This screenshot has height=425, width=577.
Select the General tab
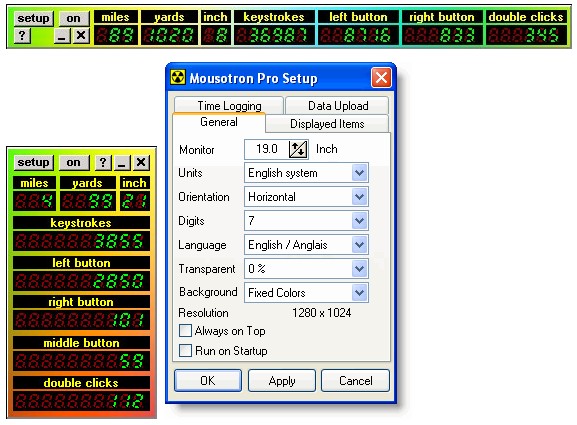pos(219,122)
